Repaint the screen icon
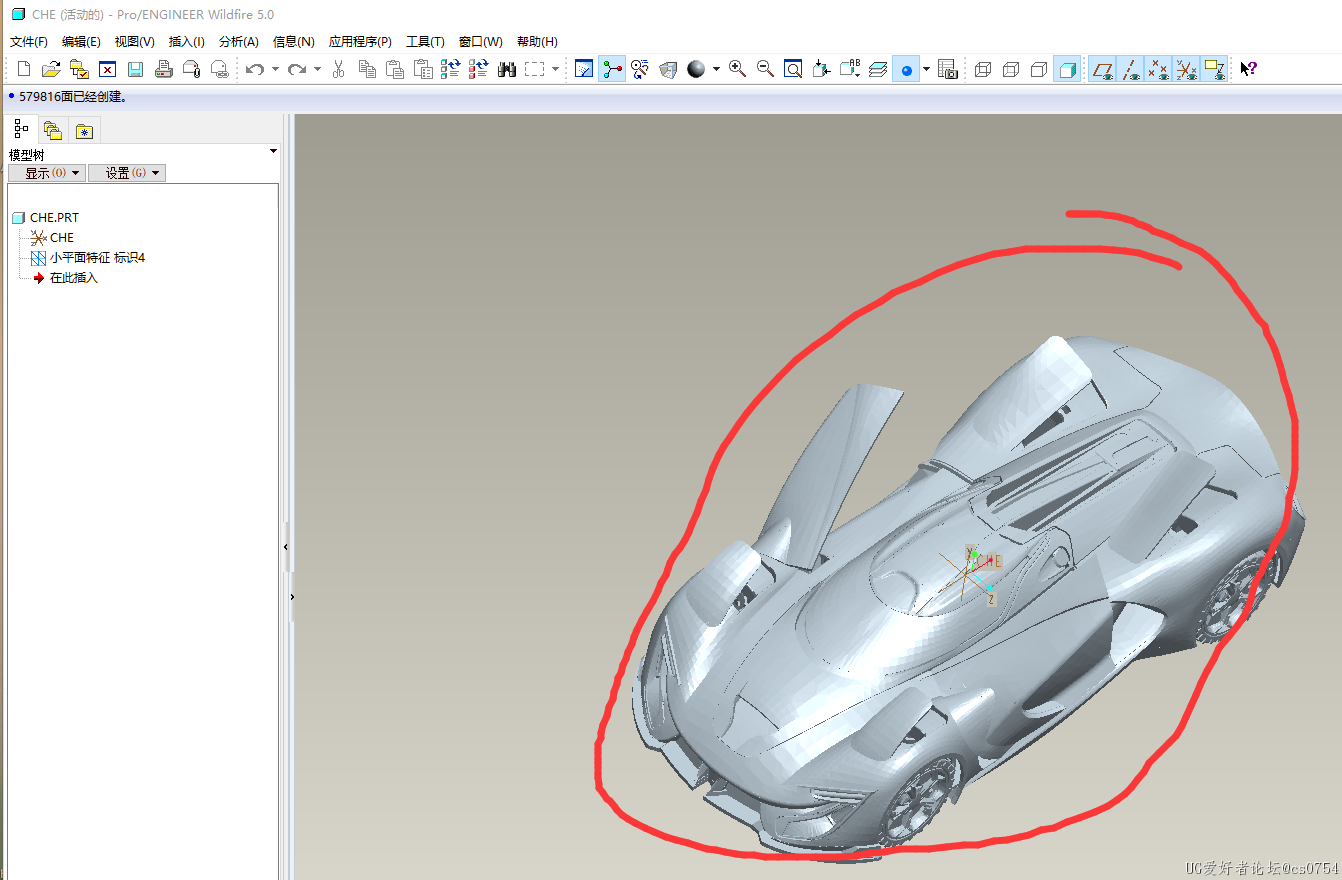 click(584, 69)
